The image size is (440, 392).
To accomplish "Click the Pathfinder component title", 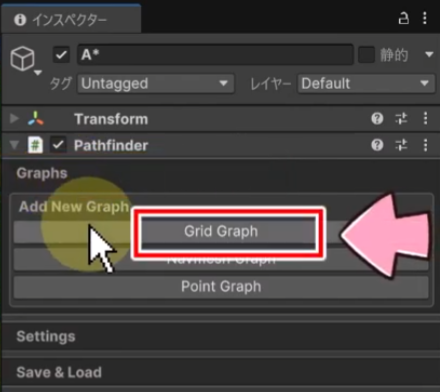I will pos(111,145).
